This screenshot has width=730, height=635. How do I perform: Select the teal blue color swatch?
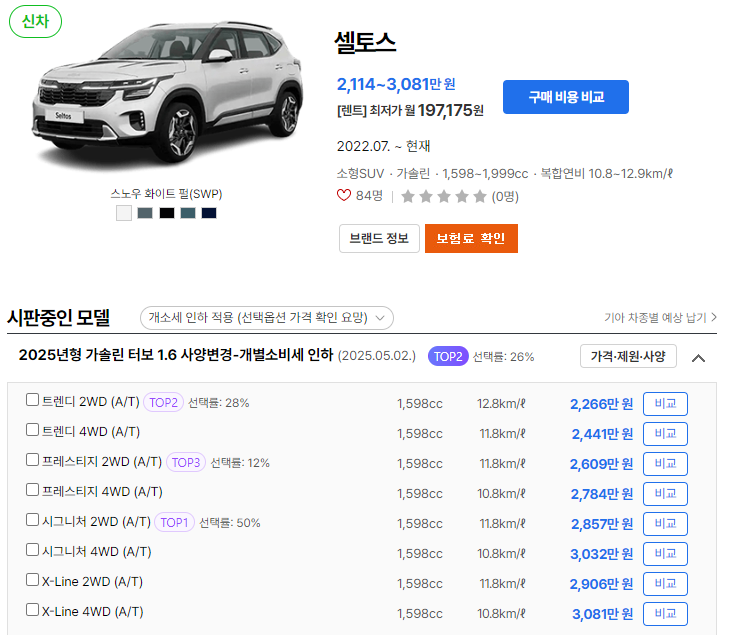click(x=188, y=213)
